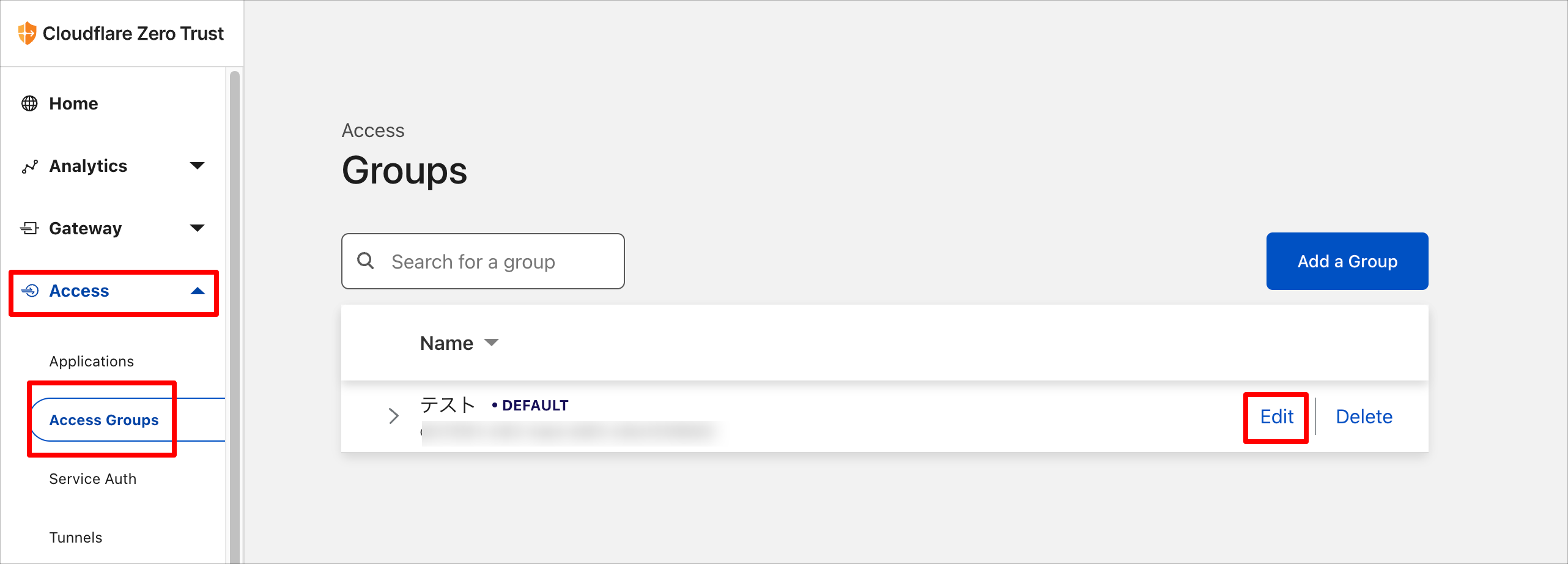This screenshot has height=564, width=1568.
Task: Click the Home globe icon
Action: (29, 103)
